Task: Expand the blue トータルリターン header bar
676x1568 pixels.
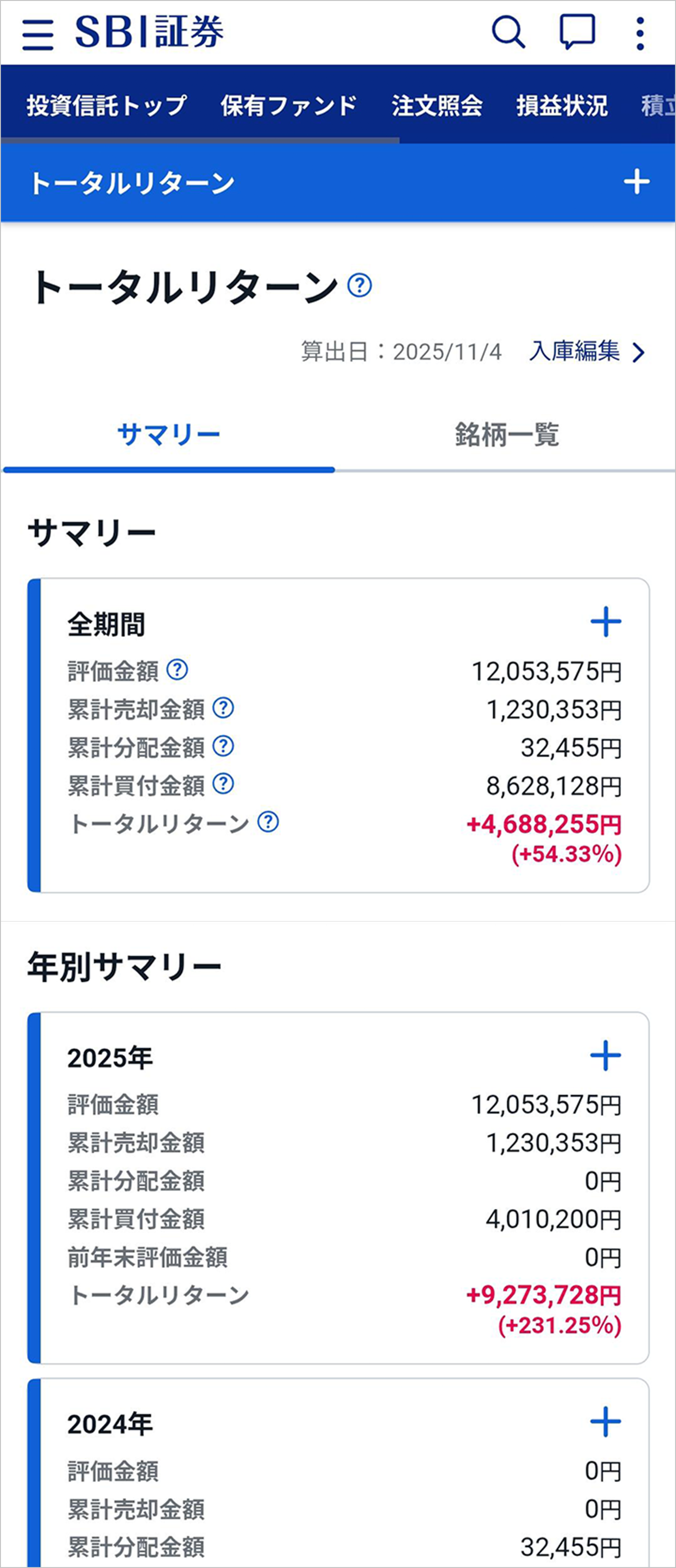Action: (x=637, y=182)
